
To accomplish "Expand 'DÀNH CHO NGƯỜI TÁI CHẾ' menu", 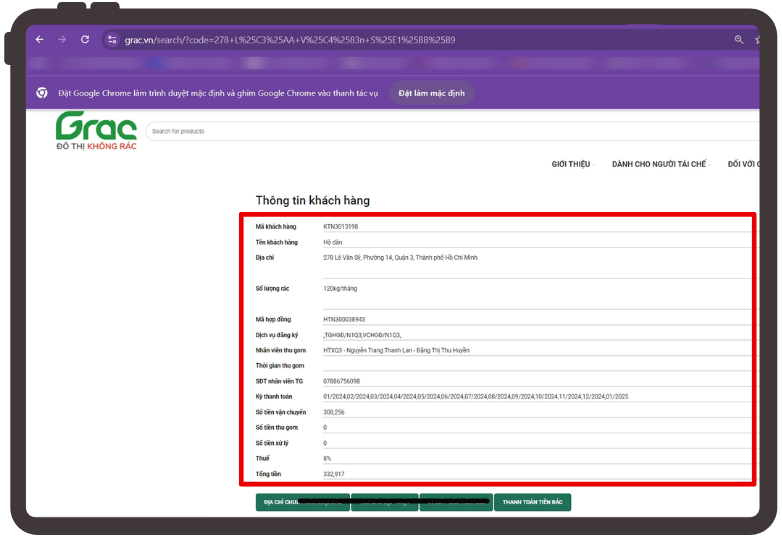I will coord(659,164).
